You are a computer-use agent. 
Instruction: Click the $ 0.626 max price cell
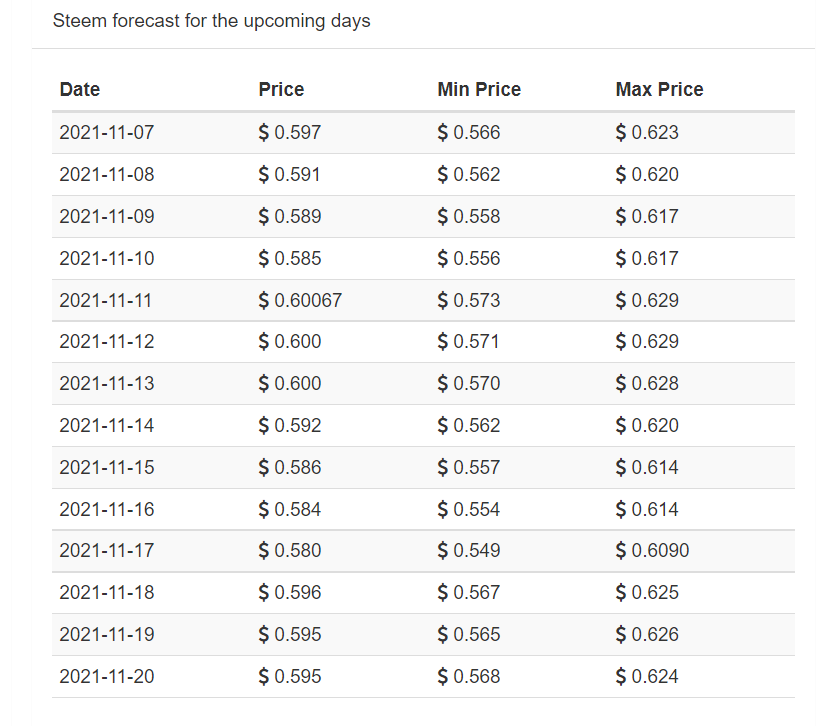click(647, 635)
